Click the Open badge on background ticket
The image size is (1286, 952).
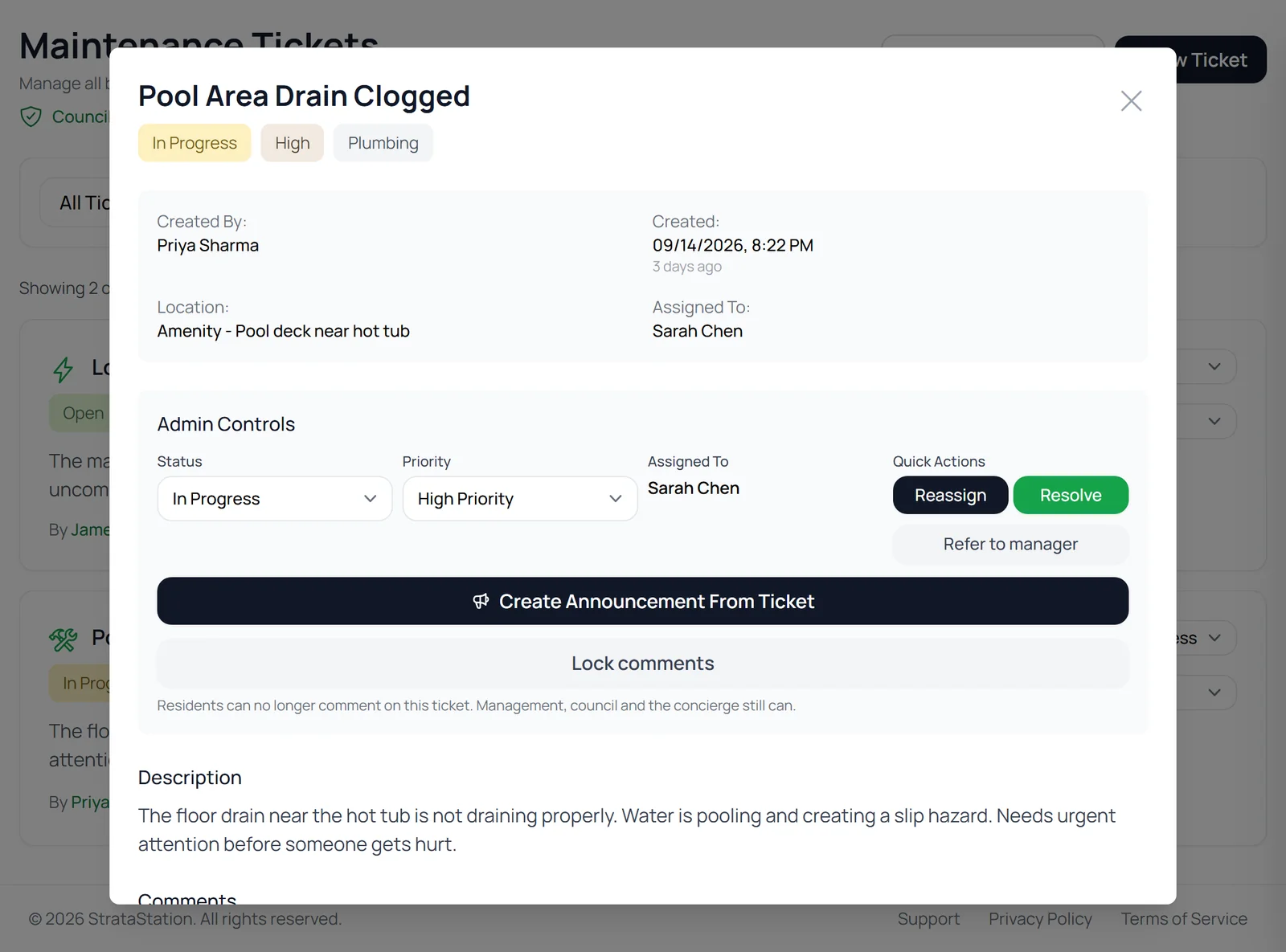point(80,413)
